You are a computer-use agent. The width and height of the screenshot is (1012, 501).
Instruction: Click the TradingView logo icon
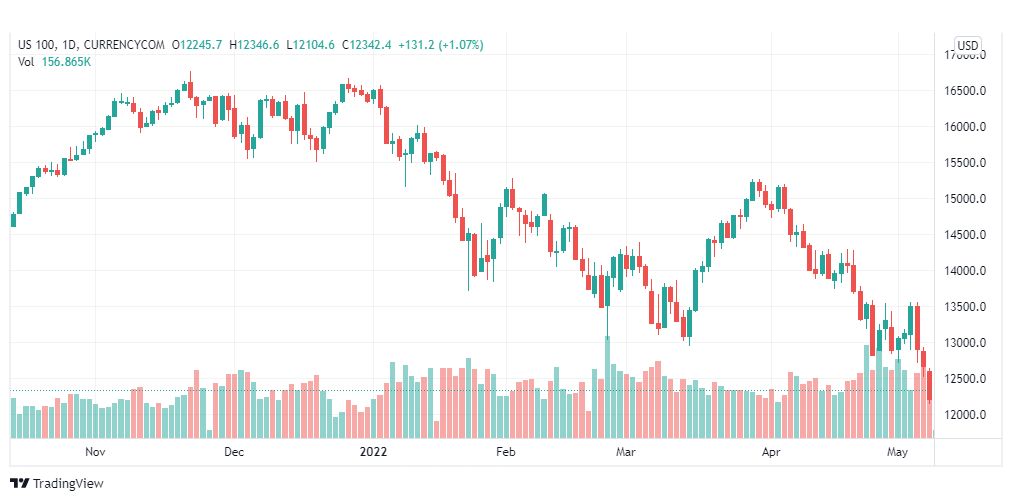20,483
